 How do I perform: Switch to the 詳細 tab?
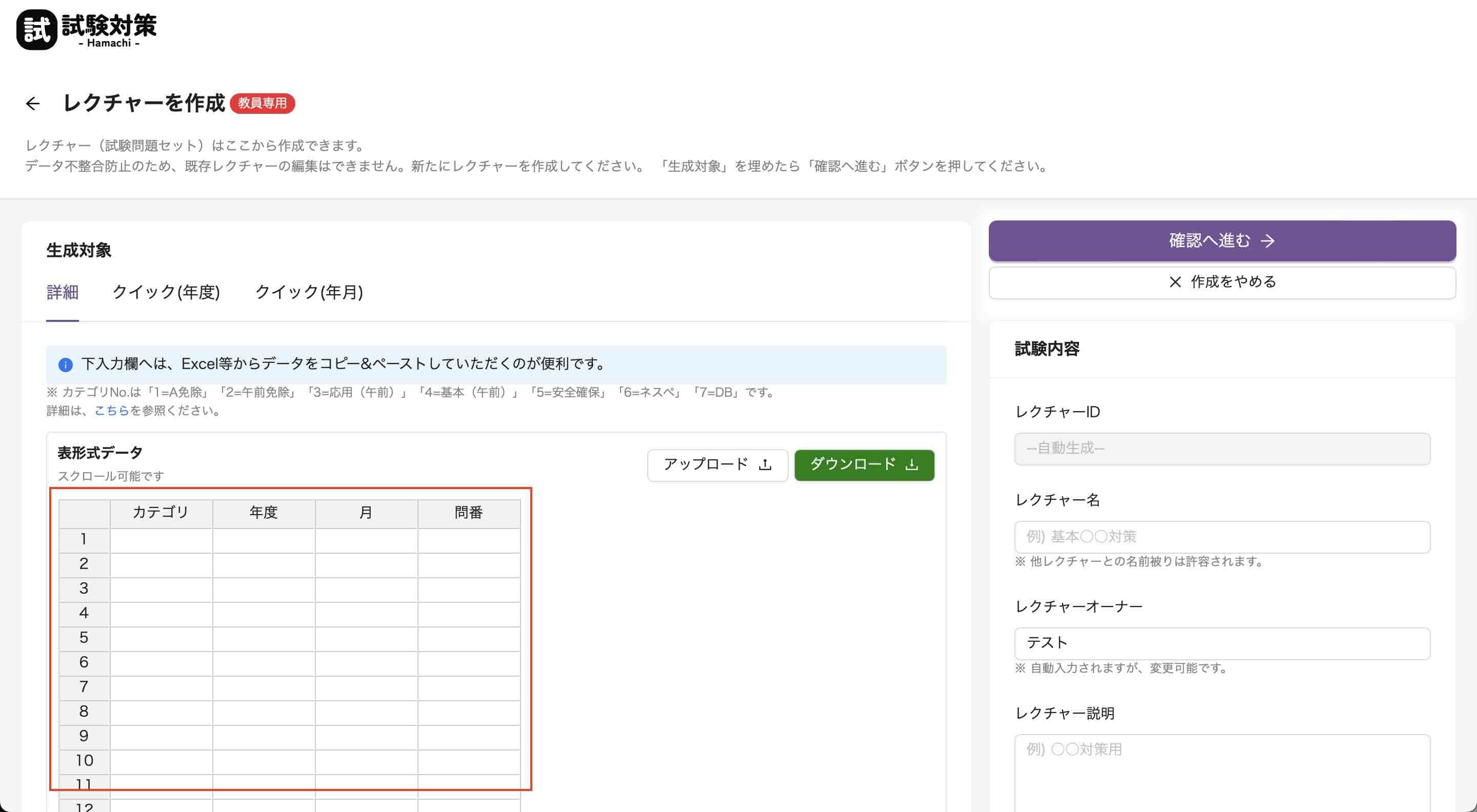tap(63, 292)
